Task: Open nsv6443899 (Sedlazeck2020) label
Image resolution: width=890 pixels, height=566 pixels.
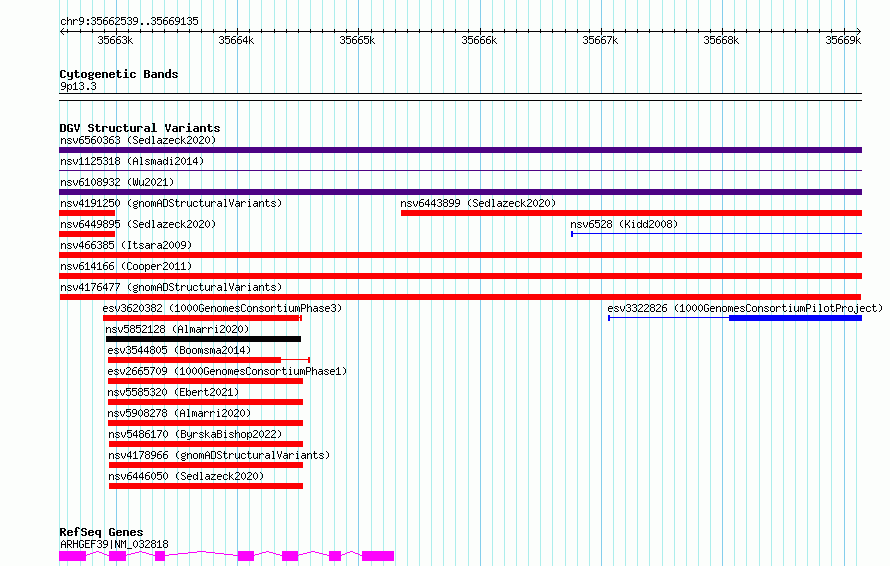Action: (x=478, y=203)
